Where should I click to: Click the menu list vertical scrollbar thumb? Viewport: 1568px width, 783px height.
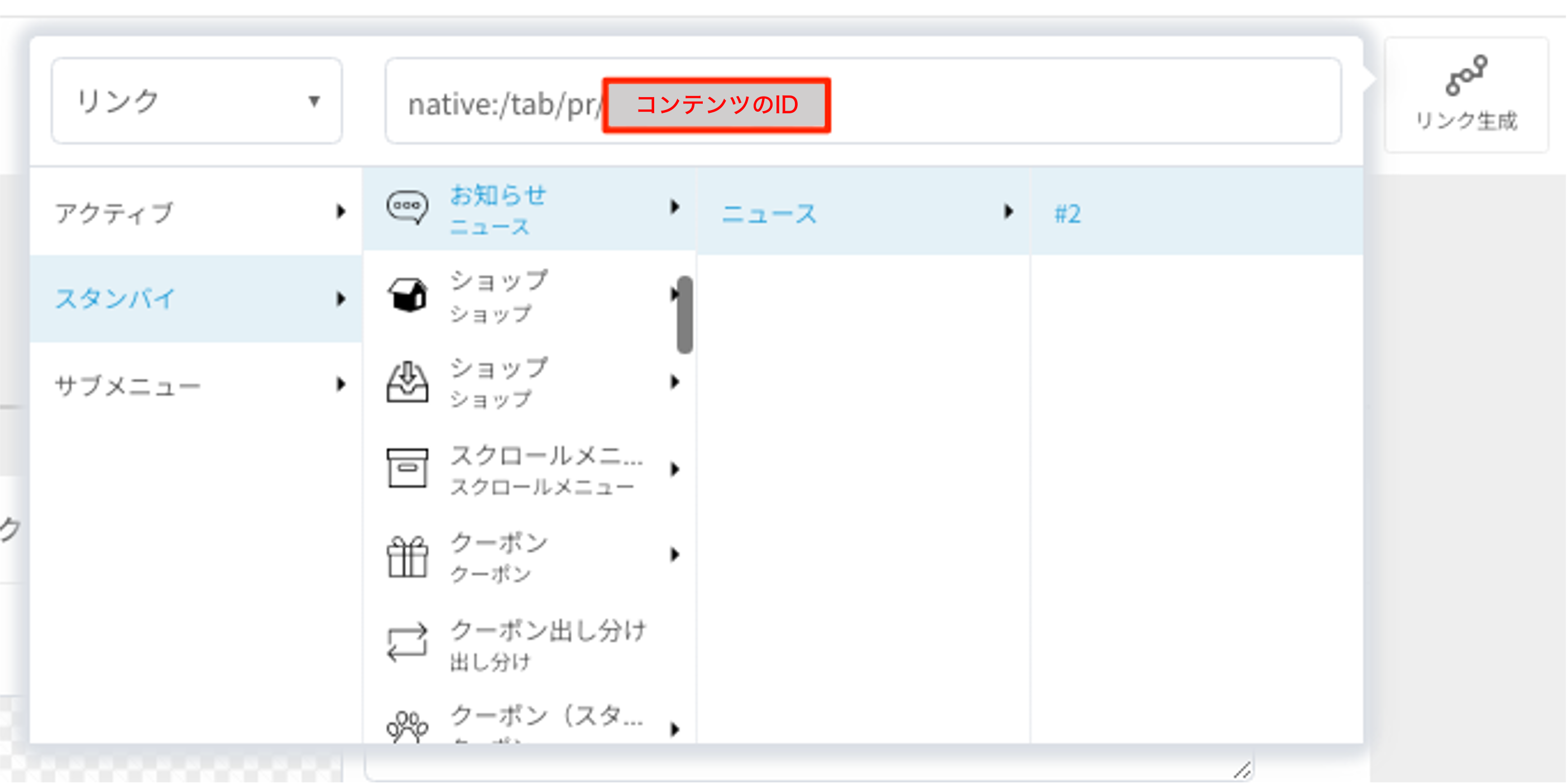(x=685, y=314)
